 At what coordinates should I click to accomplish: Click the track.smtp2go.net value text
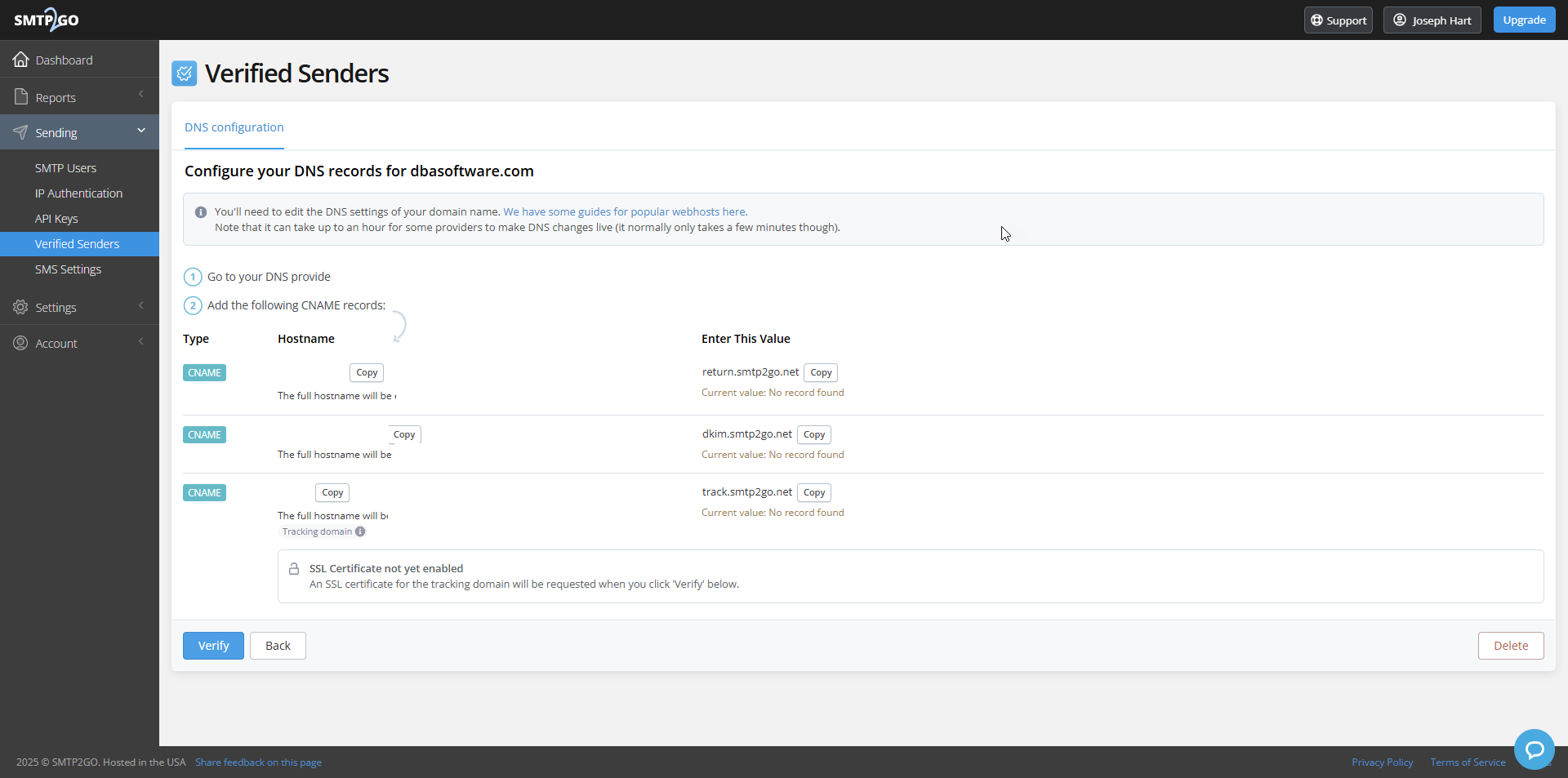[747, 491]
